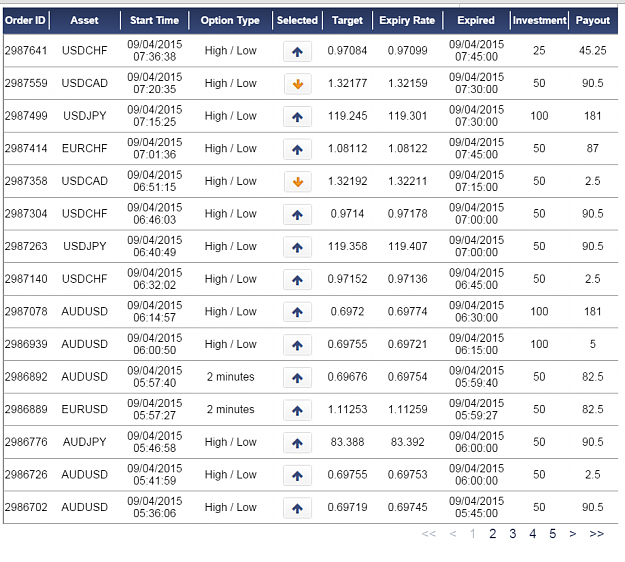Select order ID 2987559
The width and height of the screenshot is (625, 562).
point(26,83)
